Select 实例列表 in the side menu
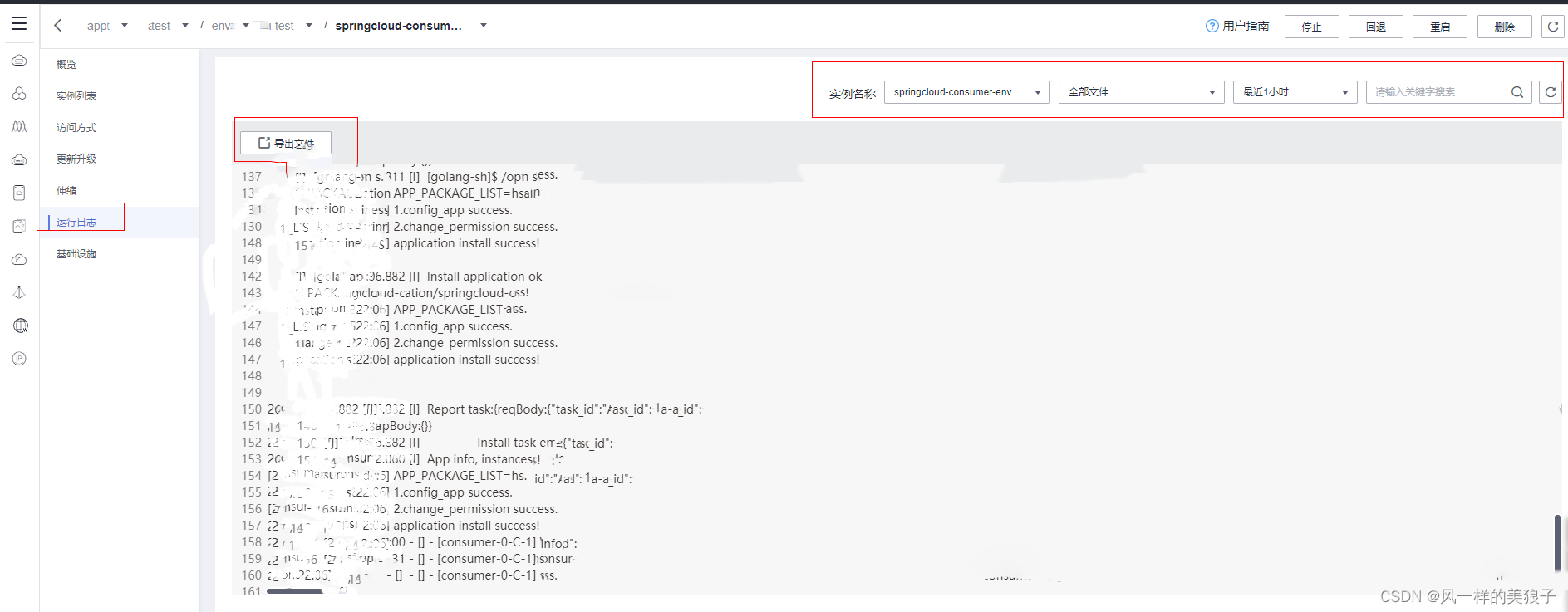1568x612 pixels. pyautogui.click(x=76, y=96)
